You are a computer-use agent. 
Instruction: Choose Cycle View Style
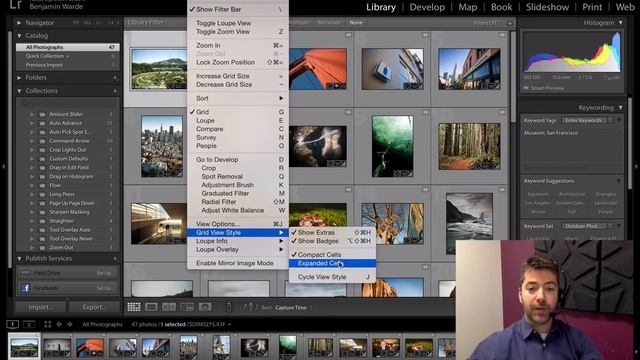pyautogui.click(x=332, y=277)
